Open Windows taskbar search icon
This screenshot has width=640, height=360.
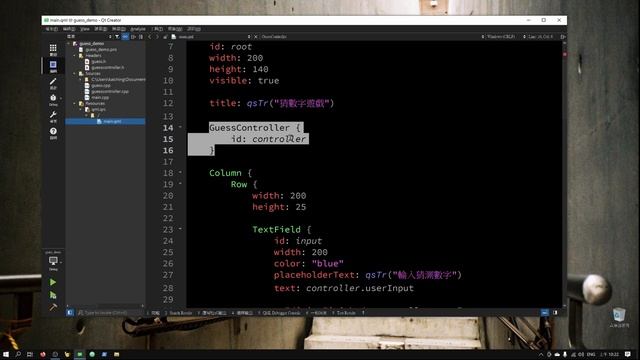[18, 354]
